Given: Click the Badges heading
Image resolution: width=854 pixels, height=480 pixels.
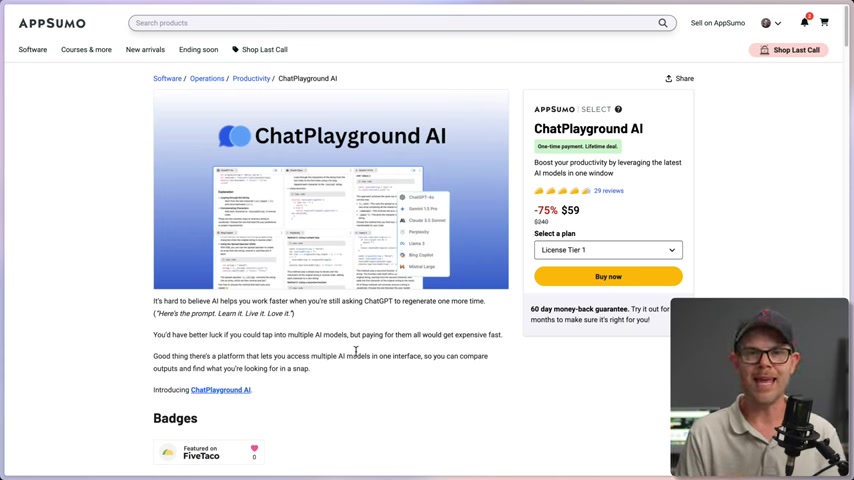Looking at the screenshot, I should coord(175,418).
